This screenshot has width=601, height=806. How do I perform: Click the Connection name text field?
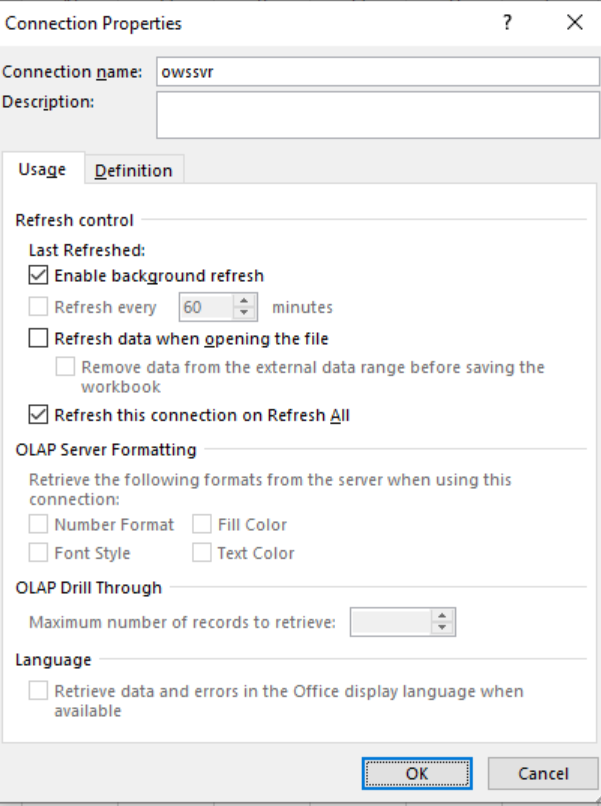376,72
